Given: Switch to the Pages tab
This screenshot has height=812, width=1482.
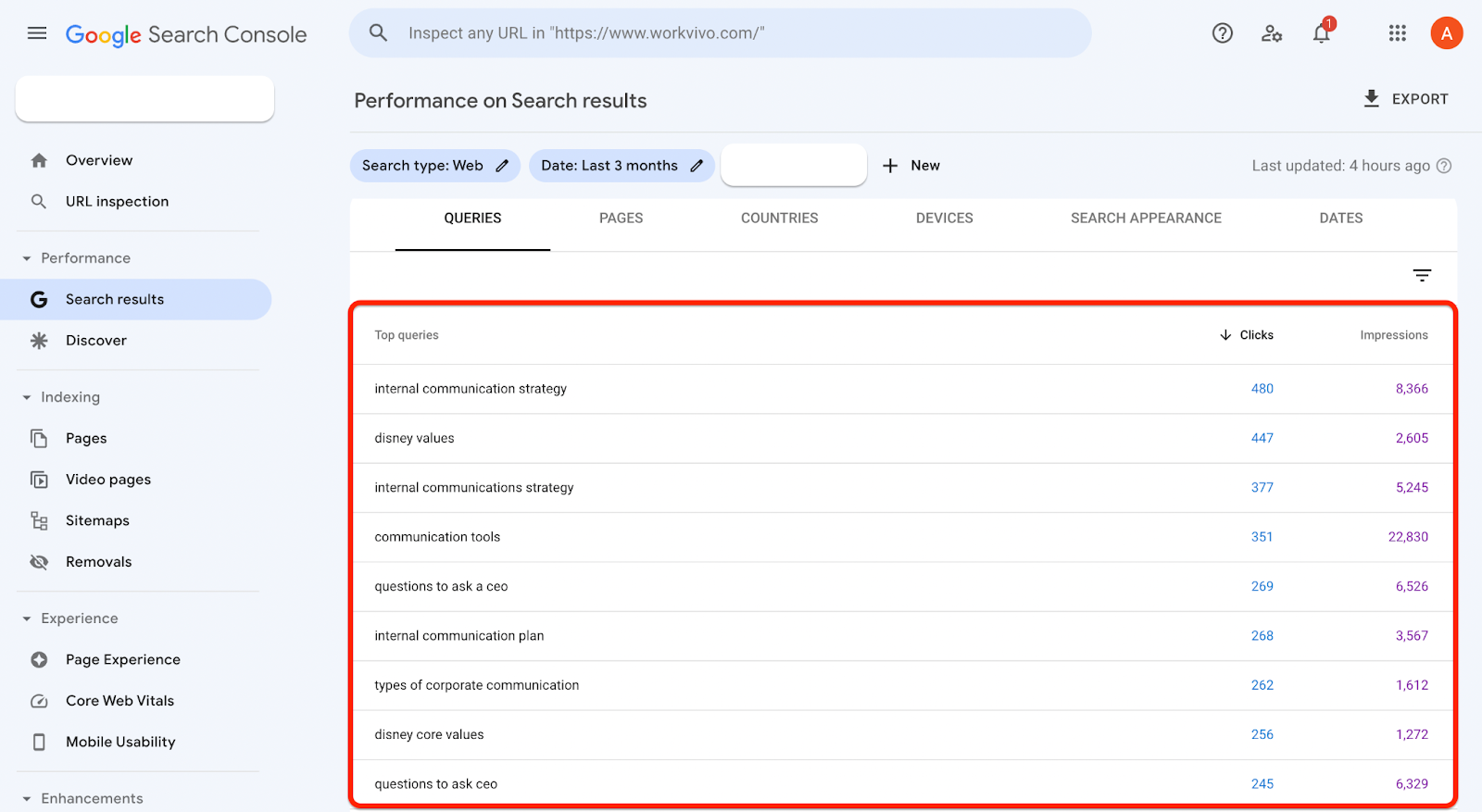Looking at the screenshot, I should tap(621, 219).
